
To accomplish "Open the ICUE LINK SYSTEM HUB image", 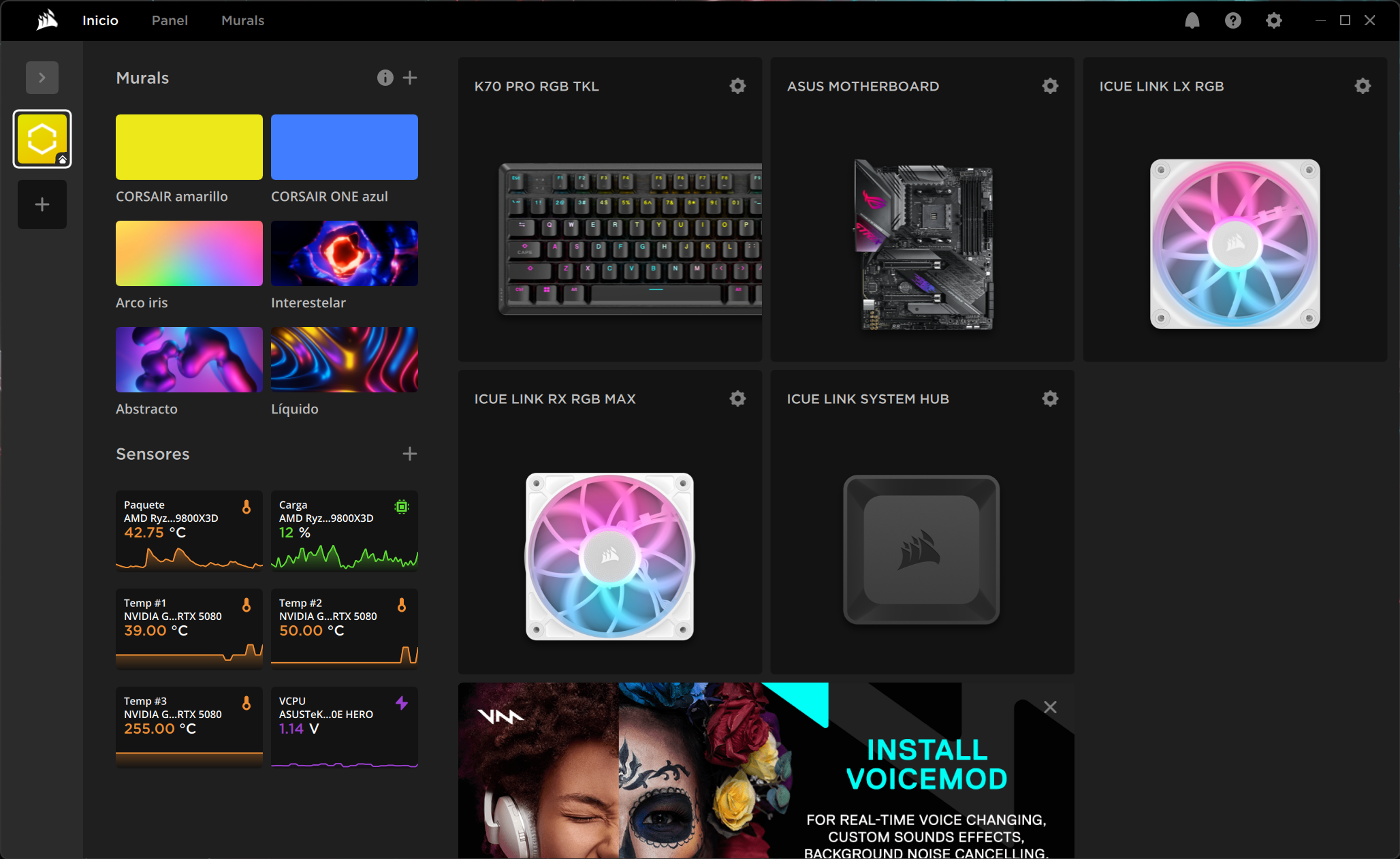I will point(921,550).
